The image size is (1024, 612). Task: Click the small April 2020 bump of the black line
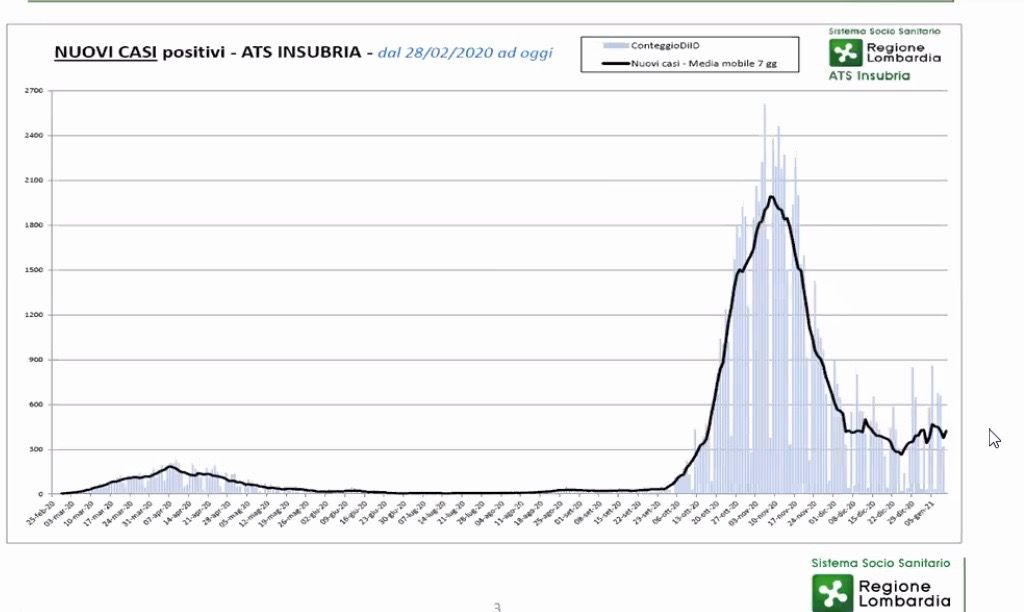click(171, 466)
